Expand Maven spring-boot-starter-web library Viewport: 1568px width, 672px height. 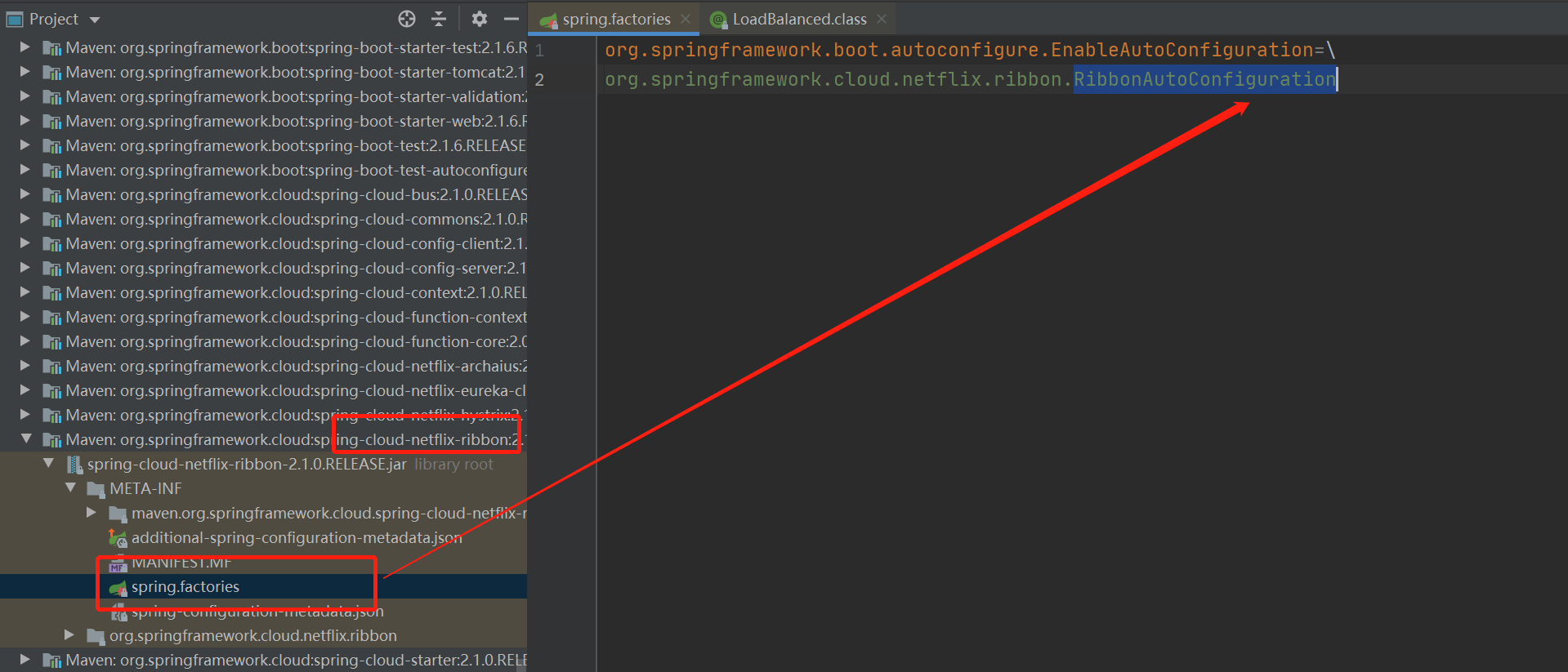point(25,121)
